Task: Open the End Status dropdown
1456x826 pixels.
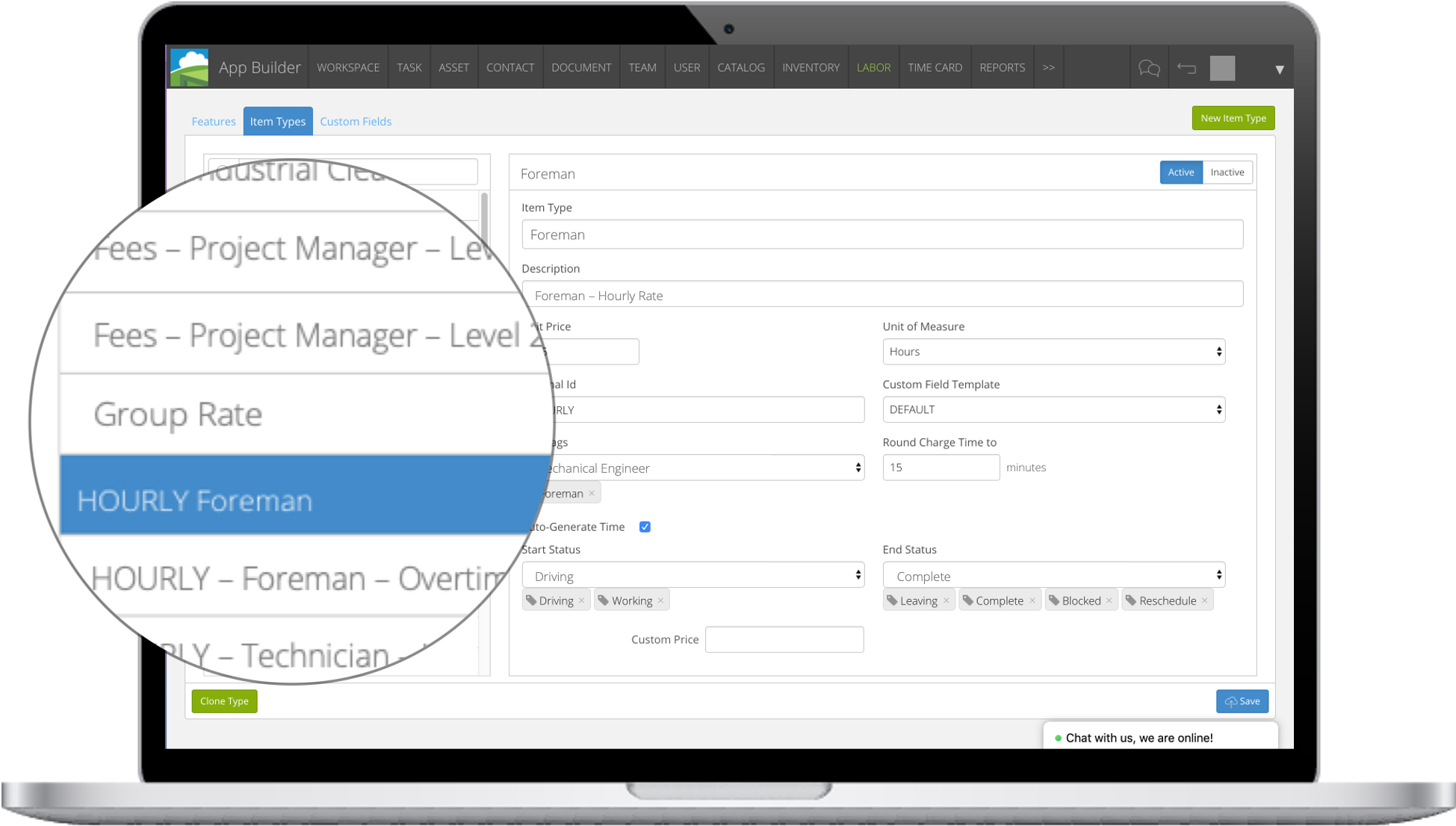Action: click(1053, 576)
